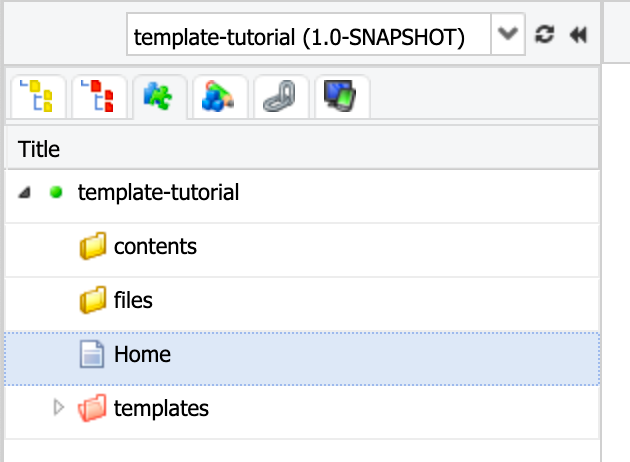Open the module selector dropdown arrow
The image size is (630, 462).
(x=508, y=35)
